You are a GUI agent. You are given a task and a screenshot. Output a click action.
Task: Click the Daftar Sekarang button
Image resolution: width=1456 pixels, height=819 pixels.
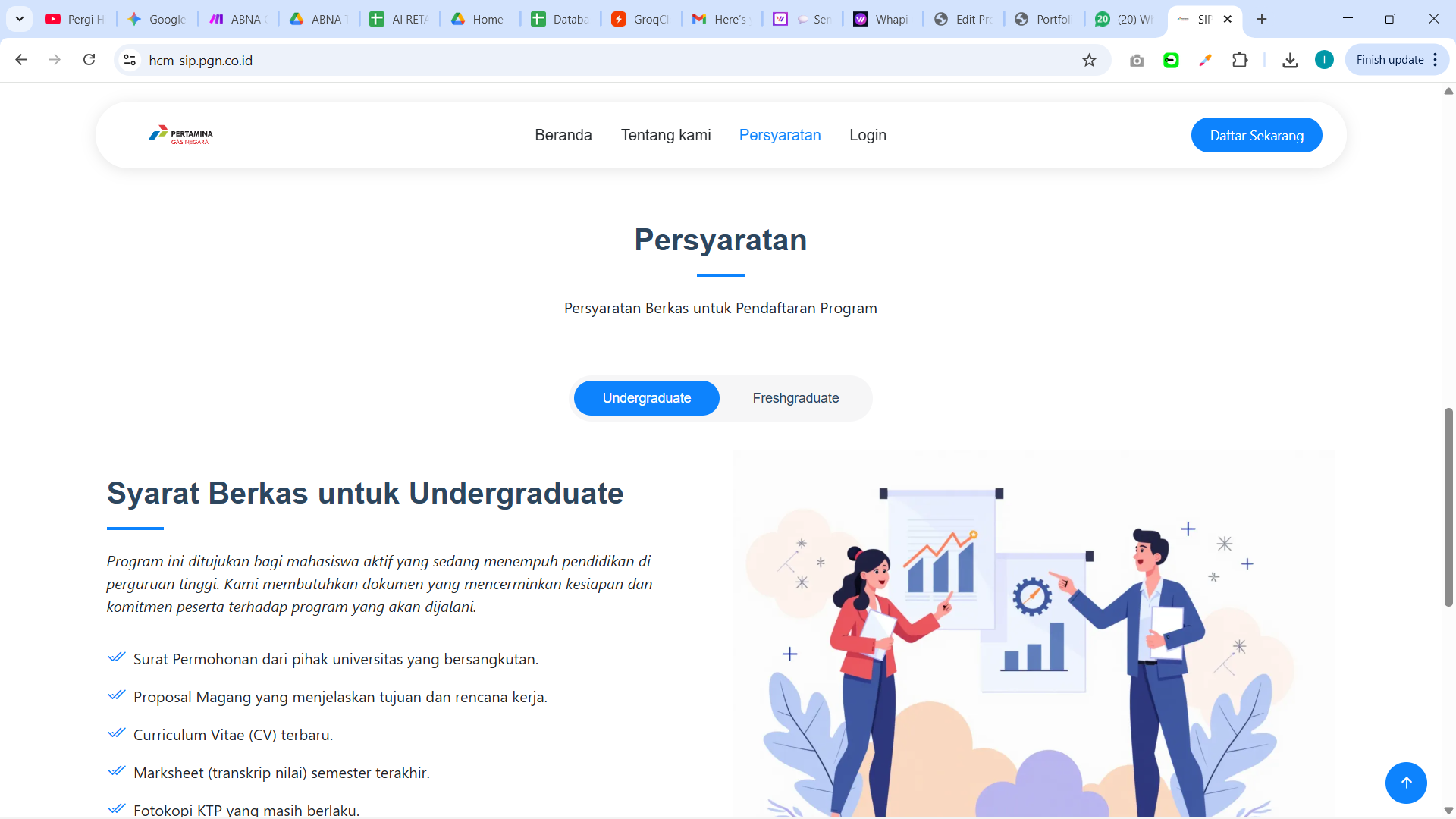(x=1257, y=135)
